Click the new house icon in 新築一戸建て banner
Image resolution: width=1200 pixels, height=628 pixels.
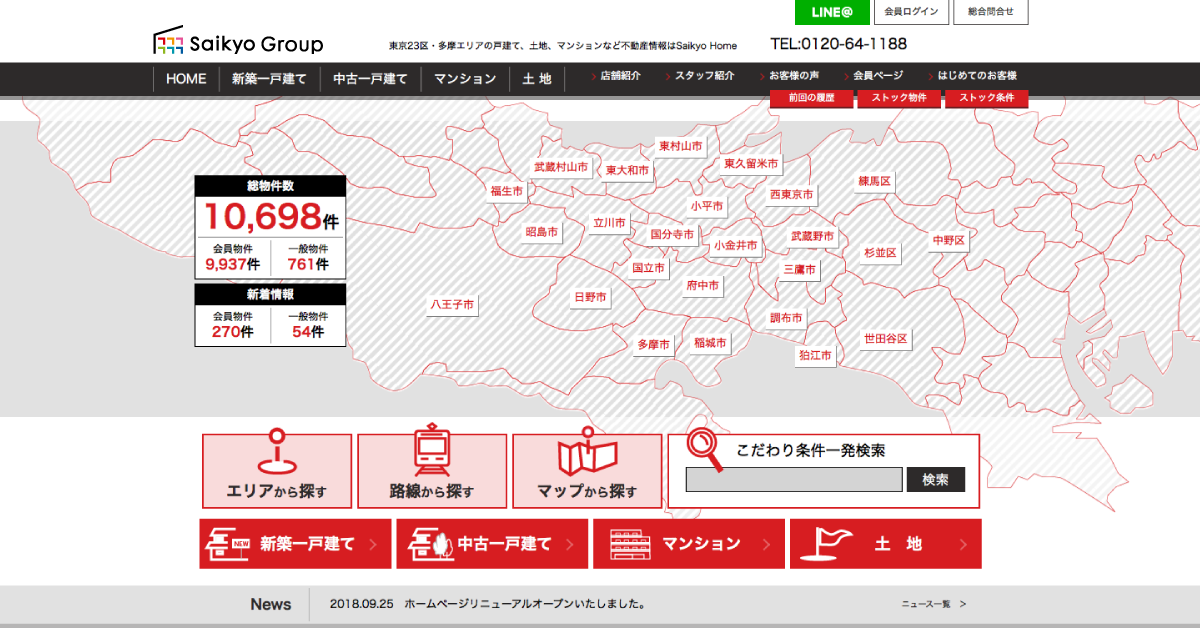point(227,544)
